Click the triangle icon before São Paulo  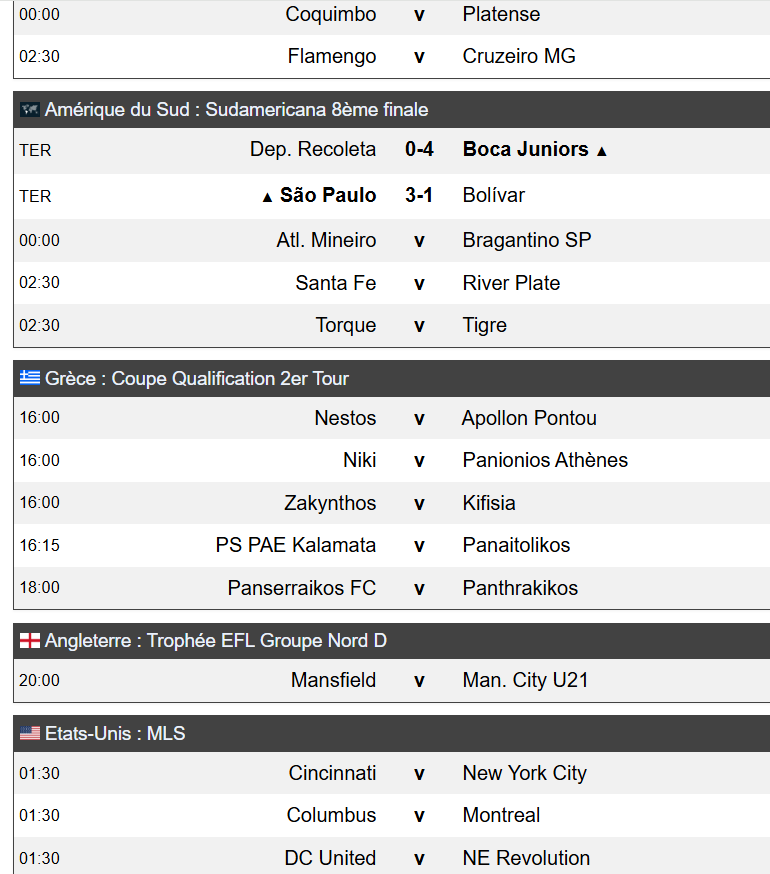(x=268, y=197)
